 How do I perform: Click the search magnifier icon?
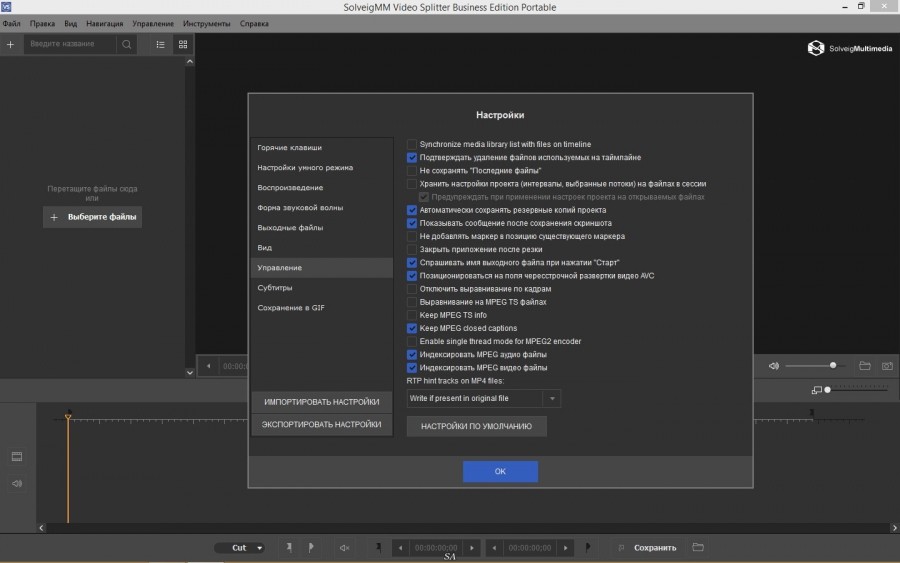click(x=126, y=44)
